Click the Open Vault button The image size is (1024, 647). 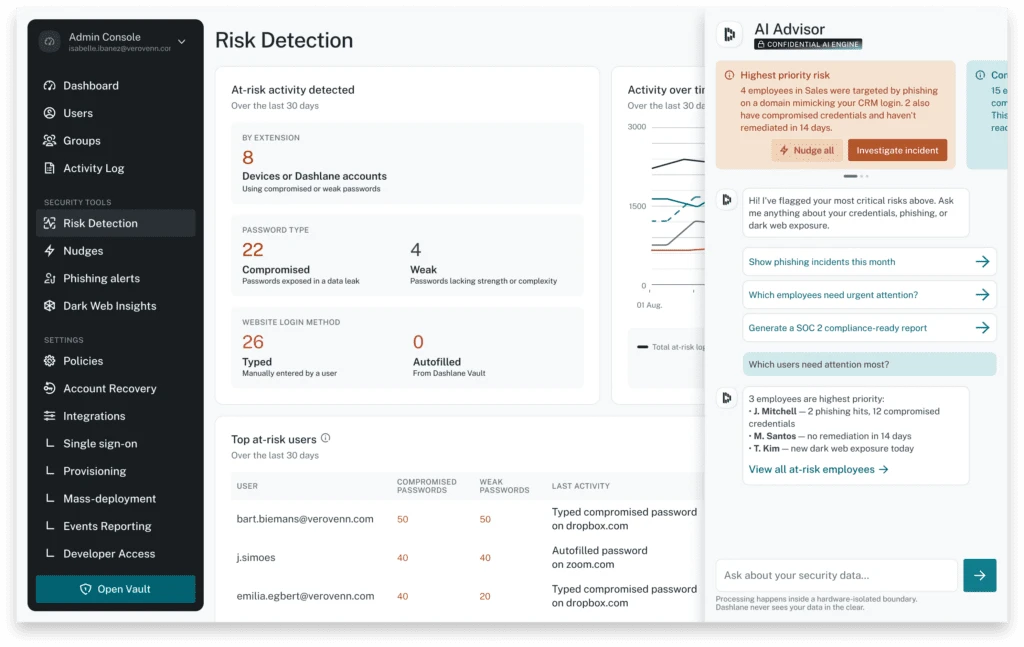tap(115, 589)
